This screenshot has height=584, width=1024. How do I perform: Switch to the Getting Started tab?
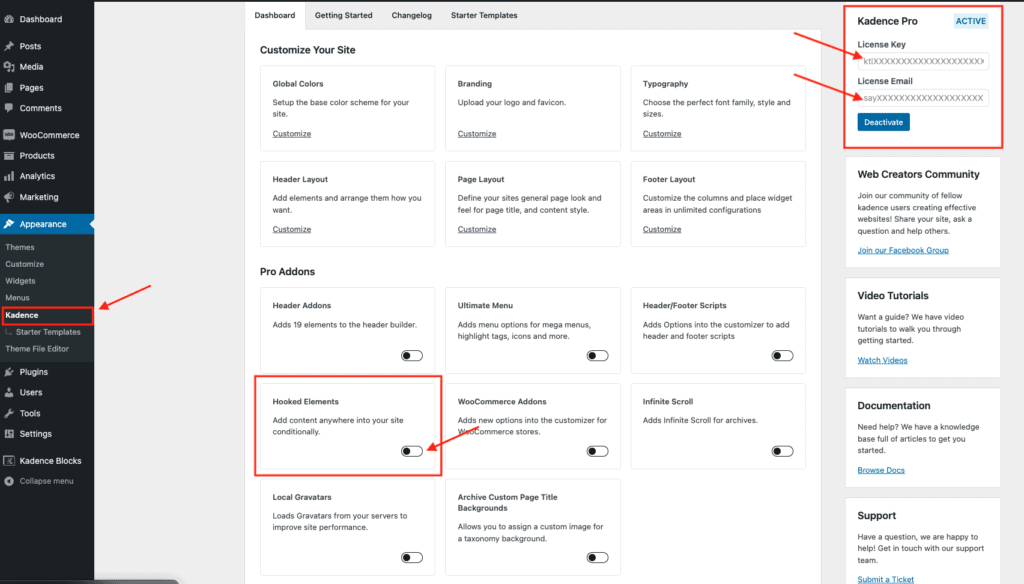344,15
